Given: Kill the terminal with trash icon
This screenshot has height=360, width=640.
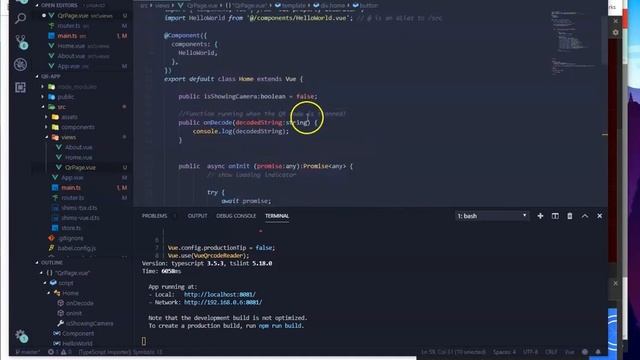Looking at the screenshot, I should point(570,216).
